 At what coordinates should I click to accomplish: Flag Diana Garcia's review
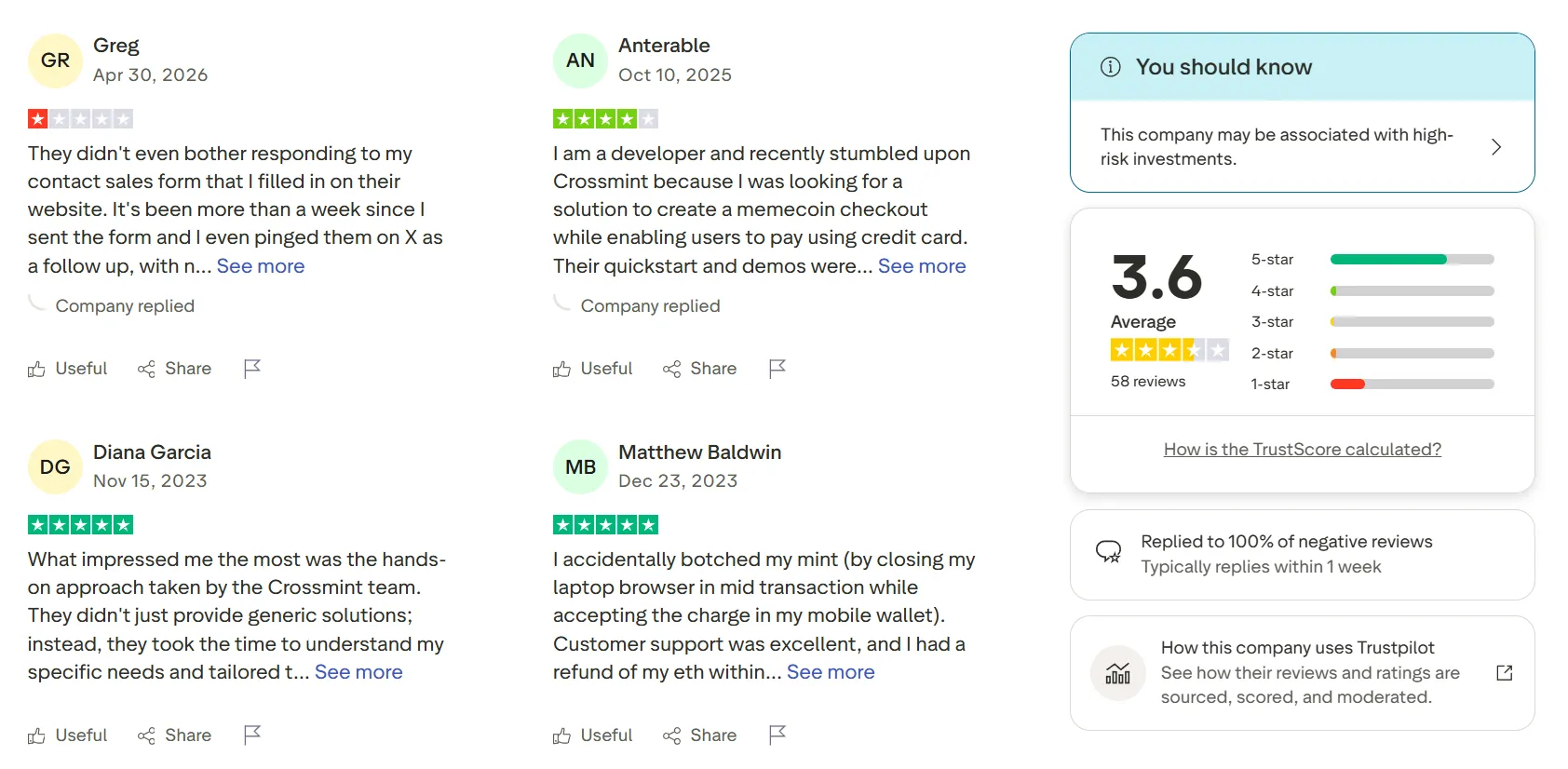252,735
